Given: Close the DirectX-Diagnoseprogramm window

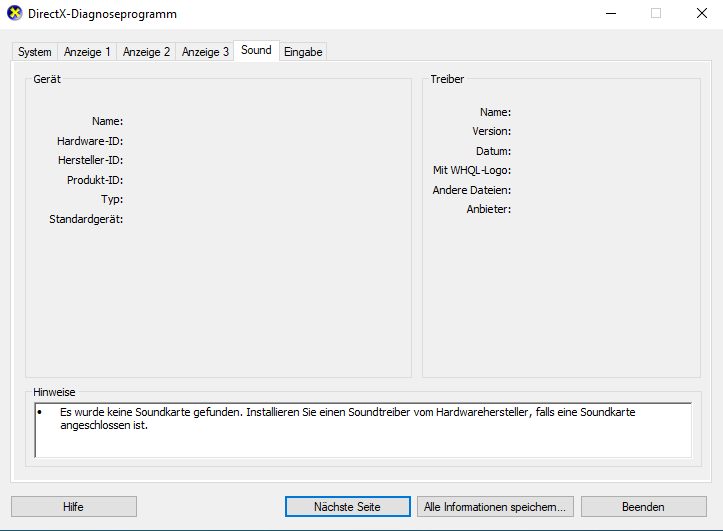Looking at the screenshot, I should pyautogui.click(x=701, y=13).
